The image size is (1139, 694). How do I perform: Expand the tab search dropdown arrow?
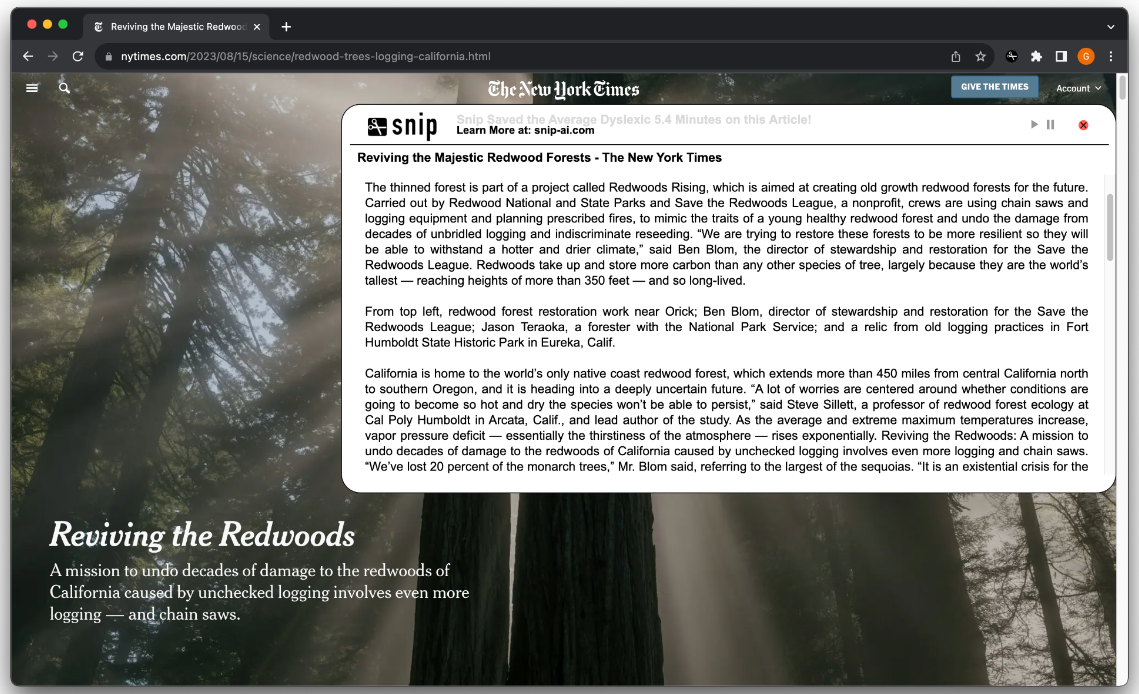1111,27
